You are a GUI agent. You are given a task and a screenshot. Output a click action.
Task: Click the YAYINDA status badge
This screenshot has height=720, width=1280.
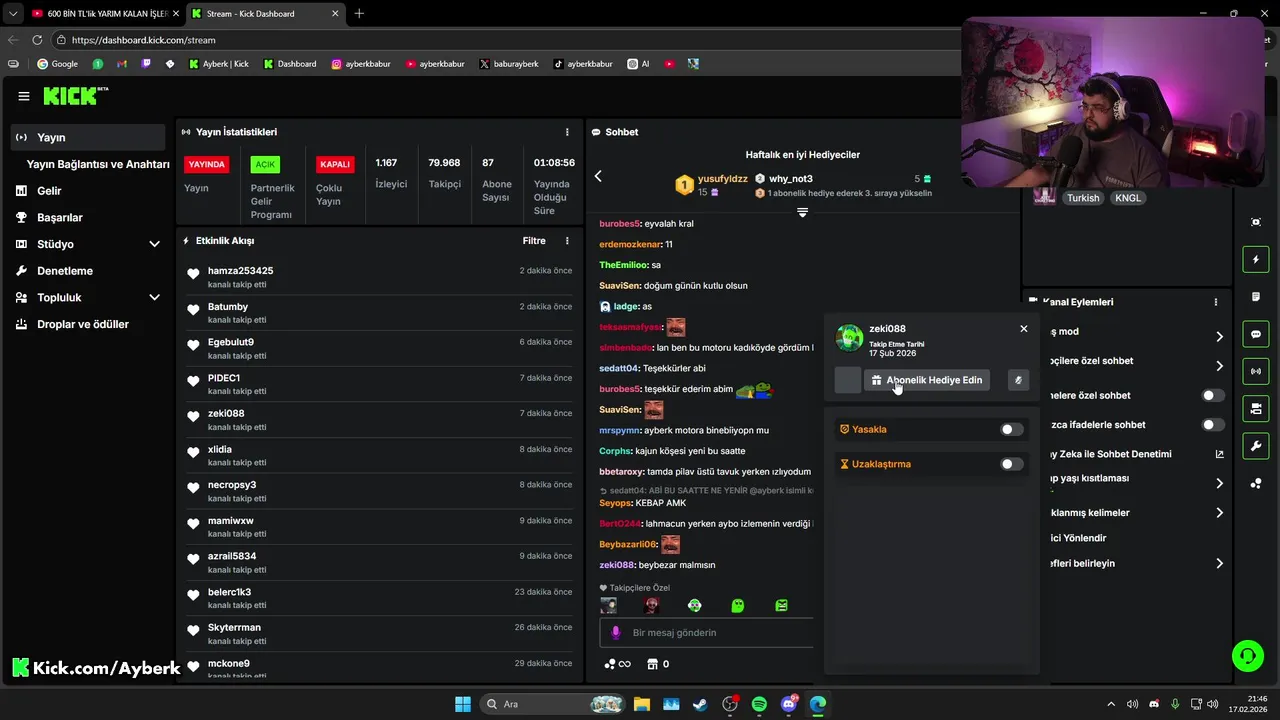(207, 164)
